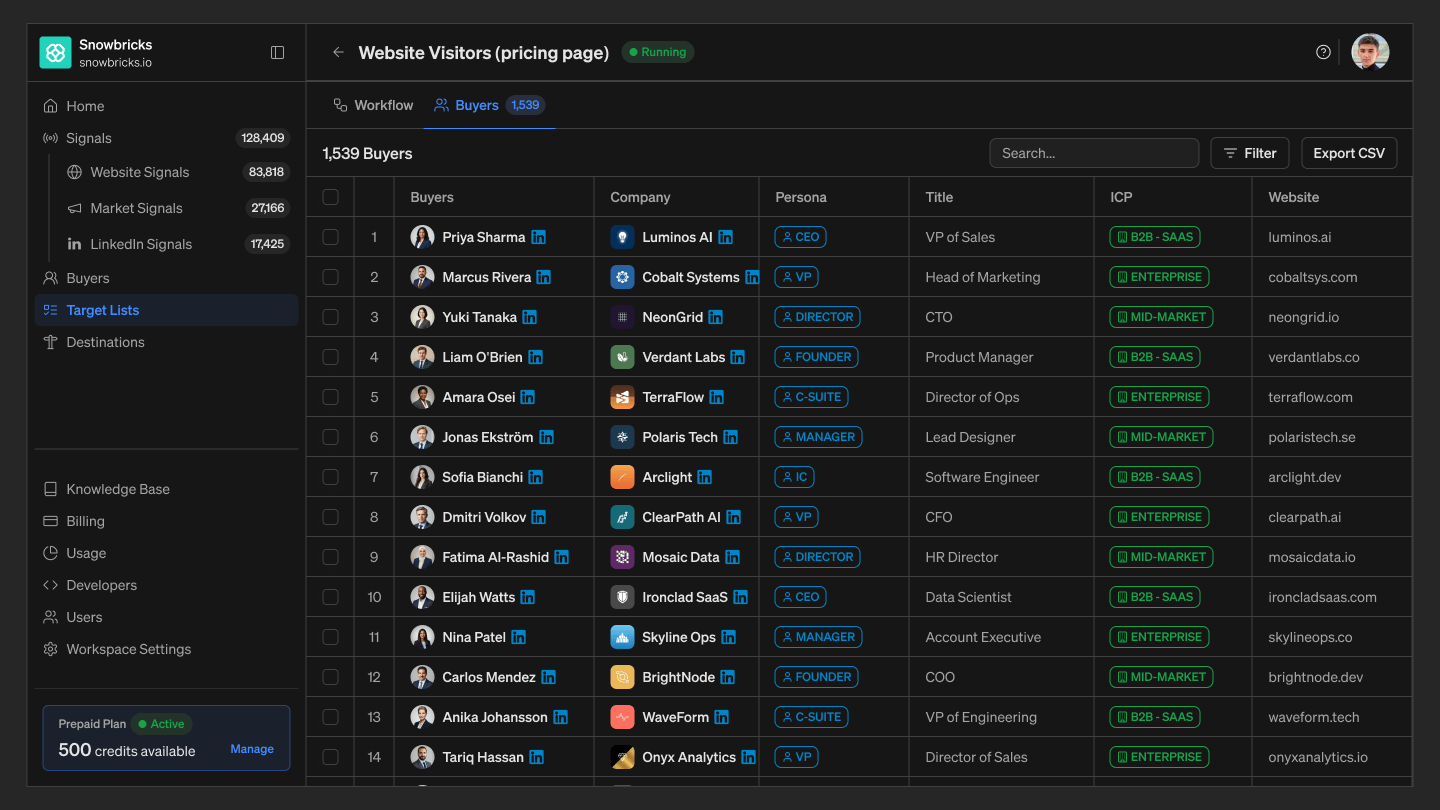The image size is (1440, 810).
Task: Click the Snowbricks logo icon
Action: tap(55, 53)
